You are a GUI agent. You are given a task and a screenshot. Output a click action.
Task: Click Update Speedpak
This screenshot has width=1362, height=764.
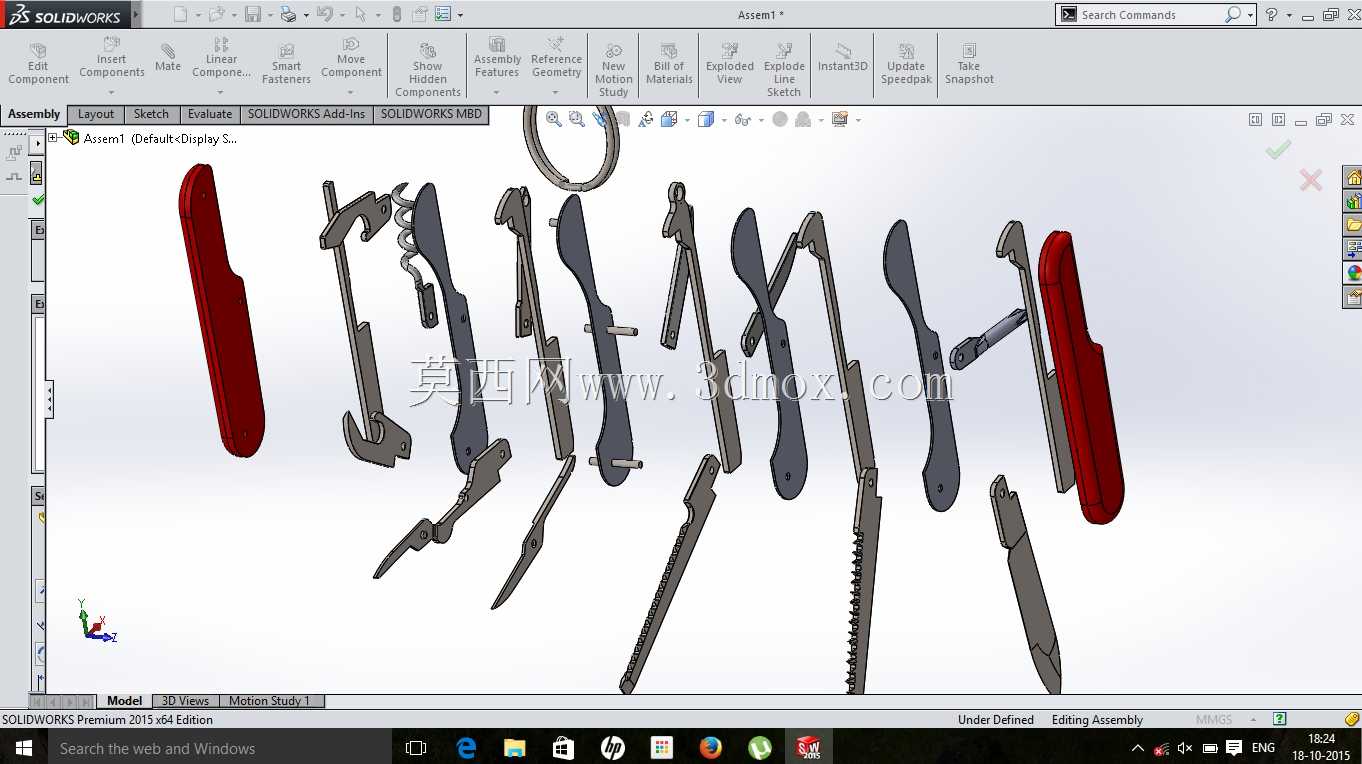[x=906, y=64]
